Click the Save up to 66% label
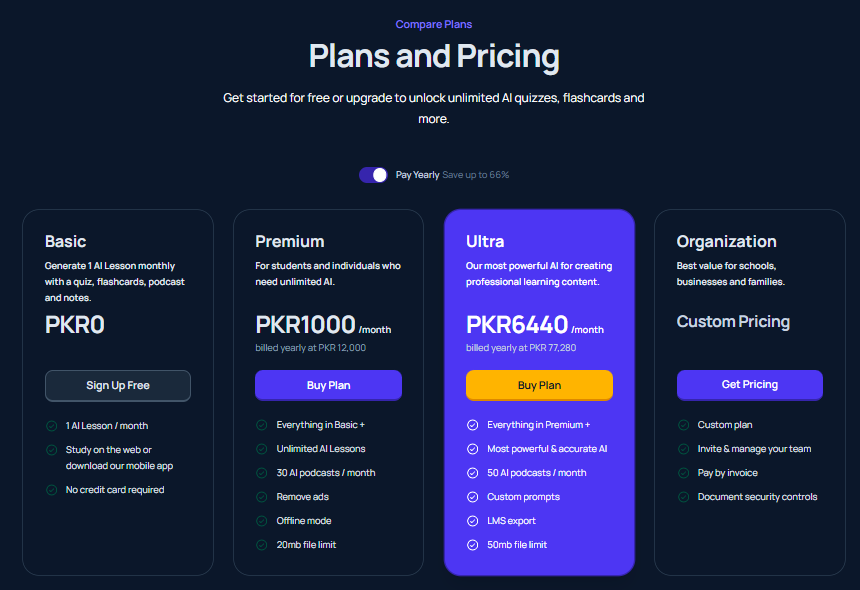This screenshot has width=860, height=590. [476, 175]
